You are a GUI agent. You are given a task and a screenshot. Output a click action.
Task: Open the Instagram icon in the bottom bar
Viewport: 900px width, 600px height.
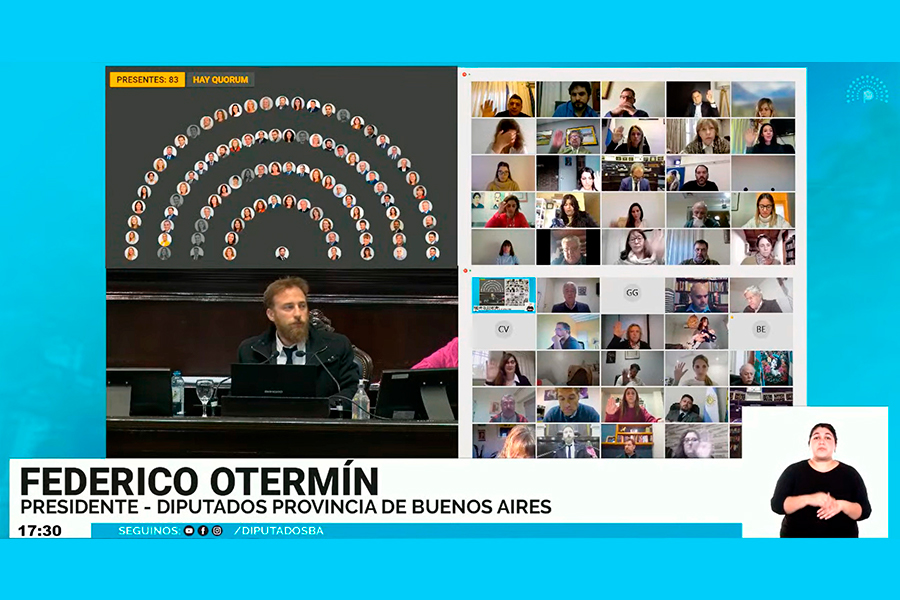[217, 531]
